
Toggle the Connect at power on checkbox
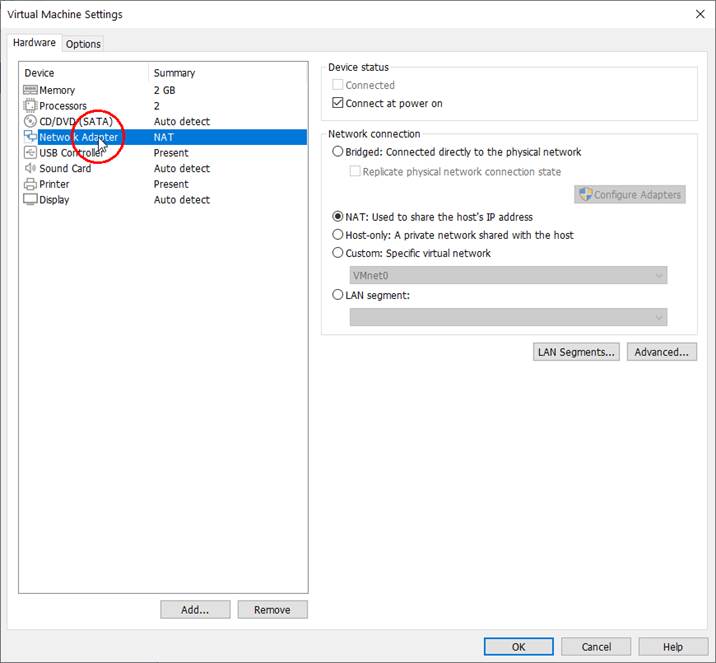click(x=337, y=103)
